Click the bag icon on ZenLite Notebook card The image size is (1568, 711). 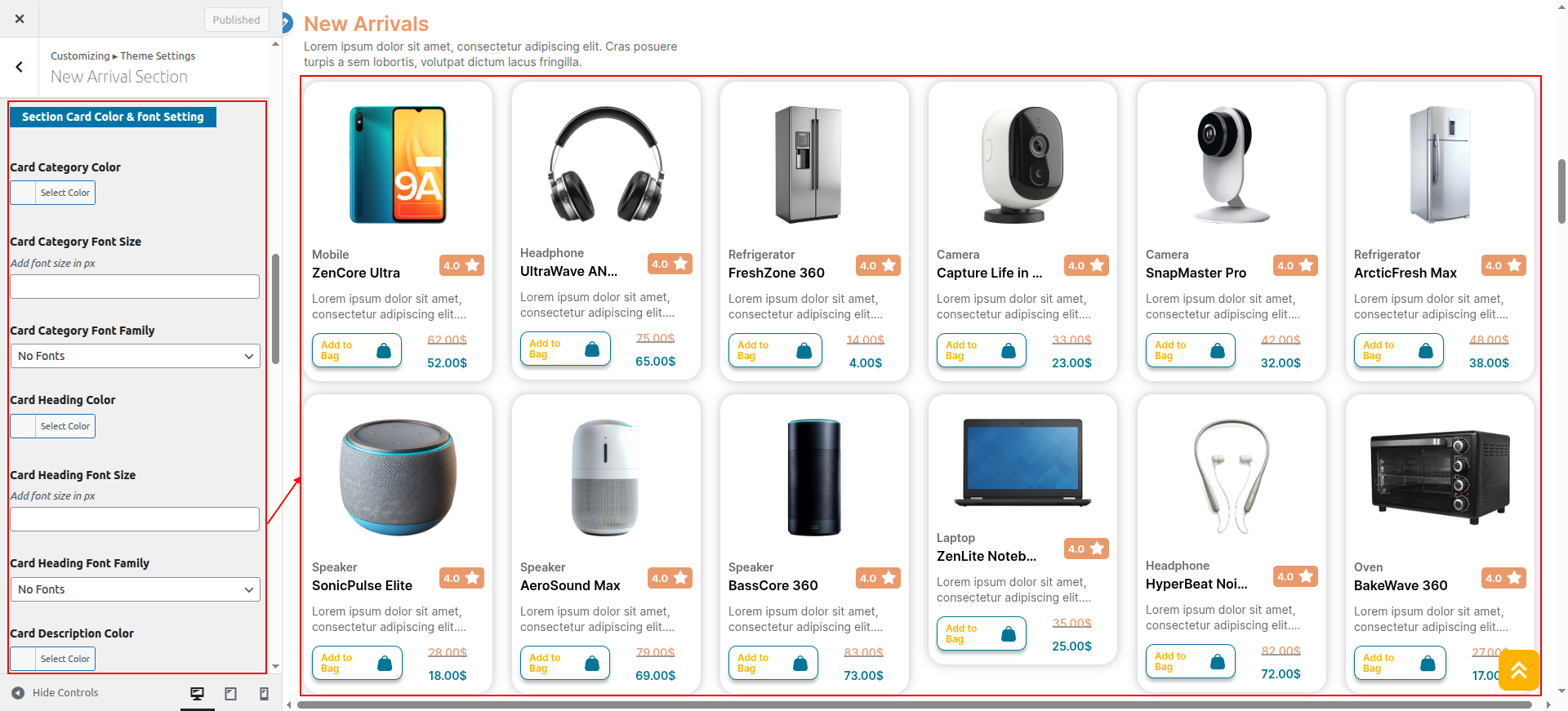pos(1009,634)
